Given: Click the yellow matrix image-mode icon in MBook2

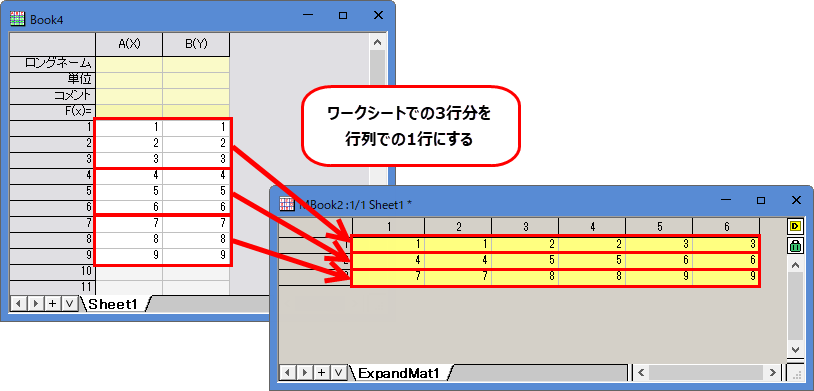Looking at the screenshot, I should click(x=795, y=226).
